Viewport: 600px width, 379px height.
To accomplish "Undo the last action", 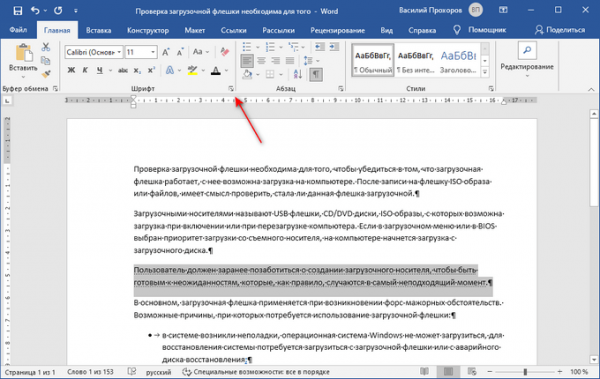I will click(x=35, y=11).
